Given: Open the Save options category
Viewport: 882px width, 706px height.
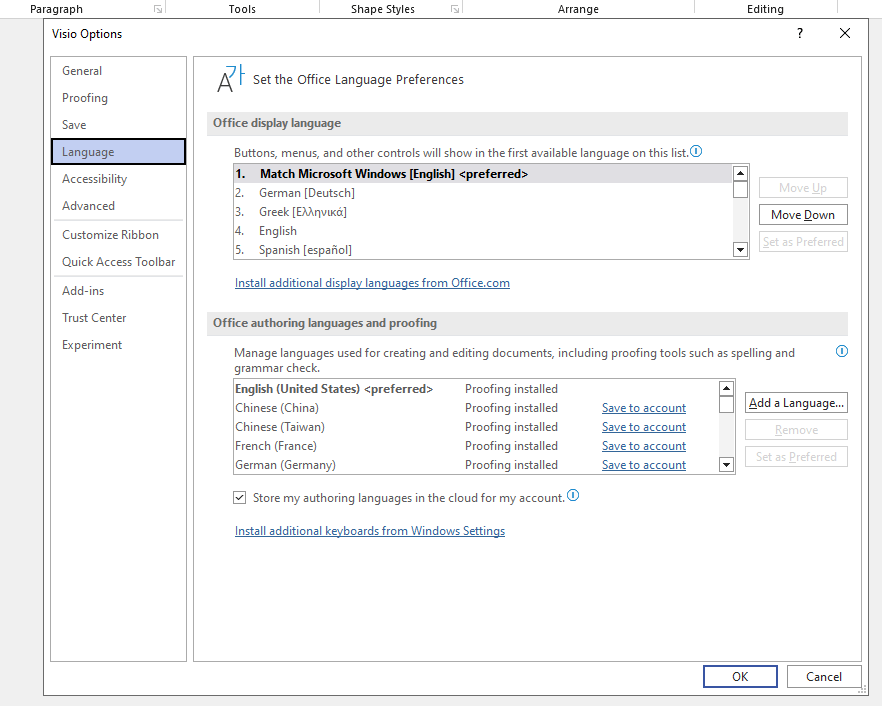Looking at the screenshot, I should pyautogui.click(x=118, y=125).
